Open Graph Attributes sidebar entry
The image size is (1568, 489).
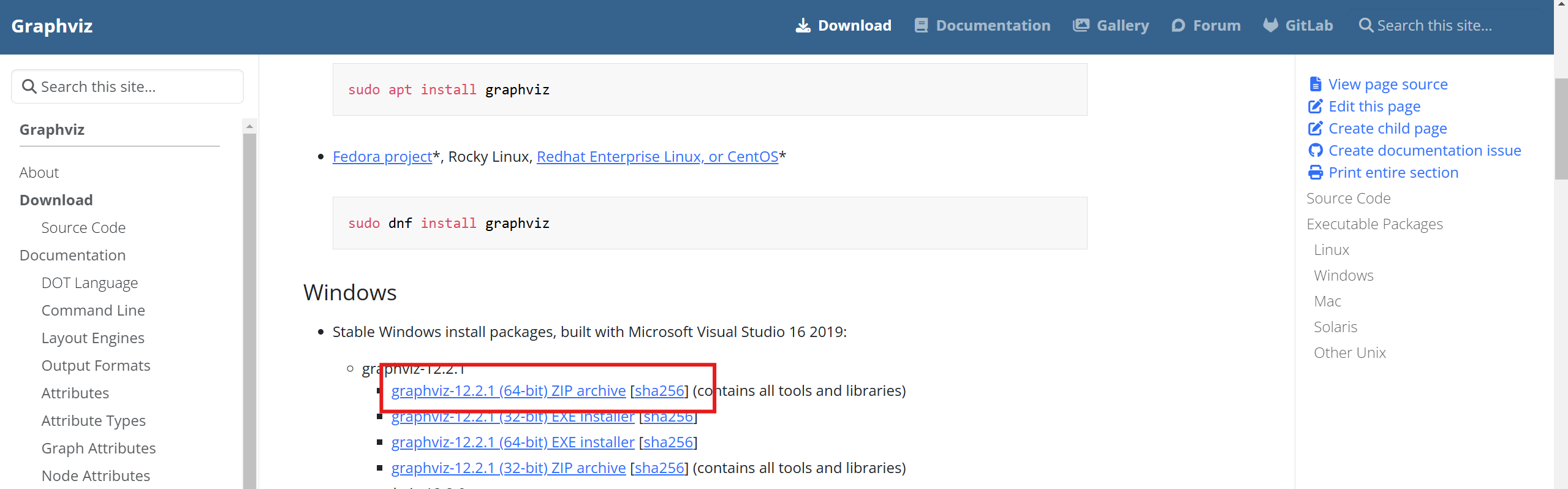(99, 448)
